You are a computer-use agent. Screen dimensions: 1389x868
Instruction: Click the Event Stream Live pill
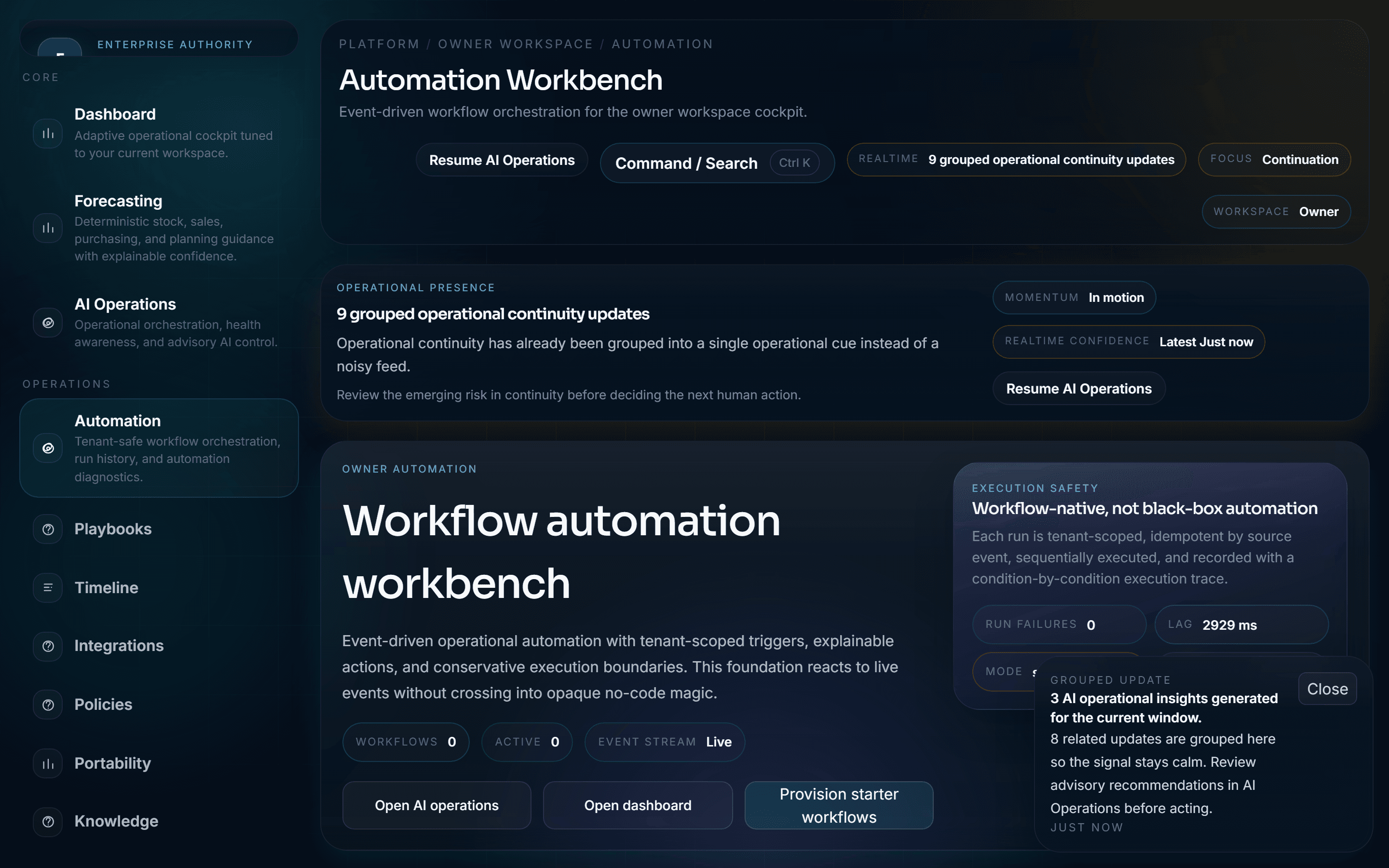[x=665, y=742]
